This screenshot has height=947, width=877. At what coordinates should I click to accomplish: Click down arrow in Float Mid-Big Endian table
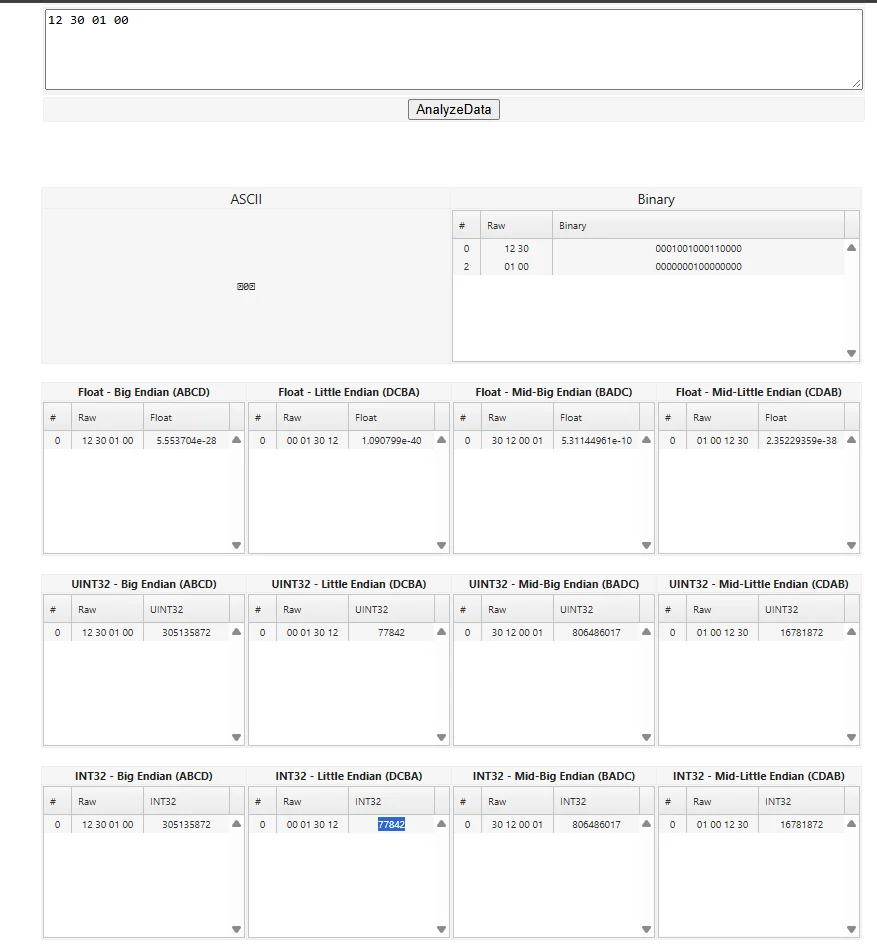coord(646,545)
